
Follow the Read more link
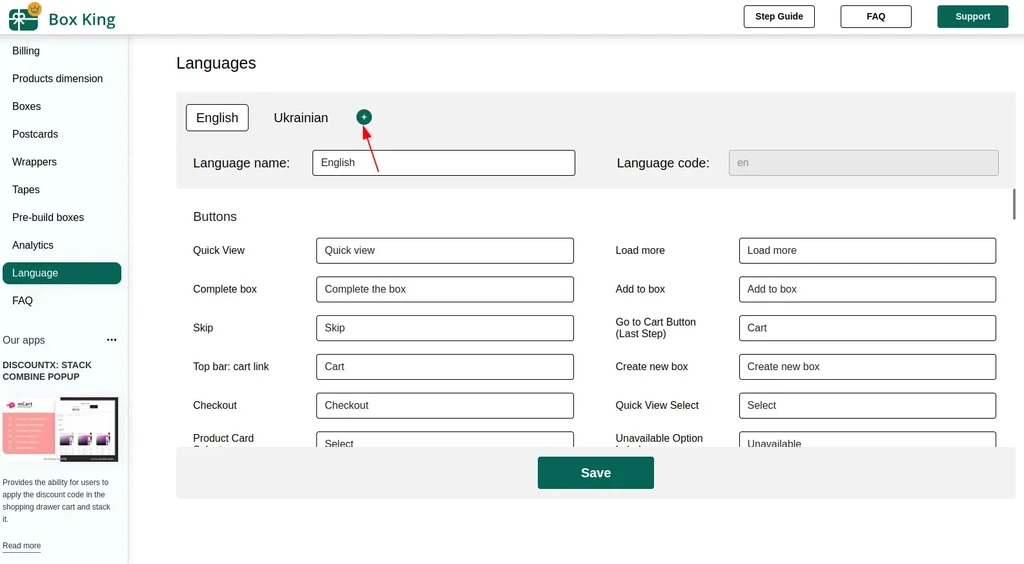click(x=22, y=546)
